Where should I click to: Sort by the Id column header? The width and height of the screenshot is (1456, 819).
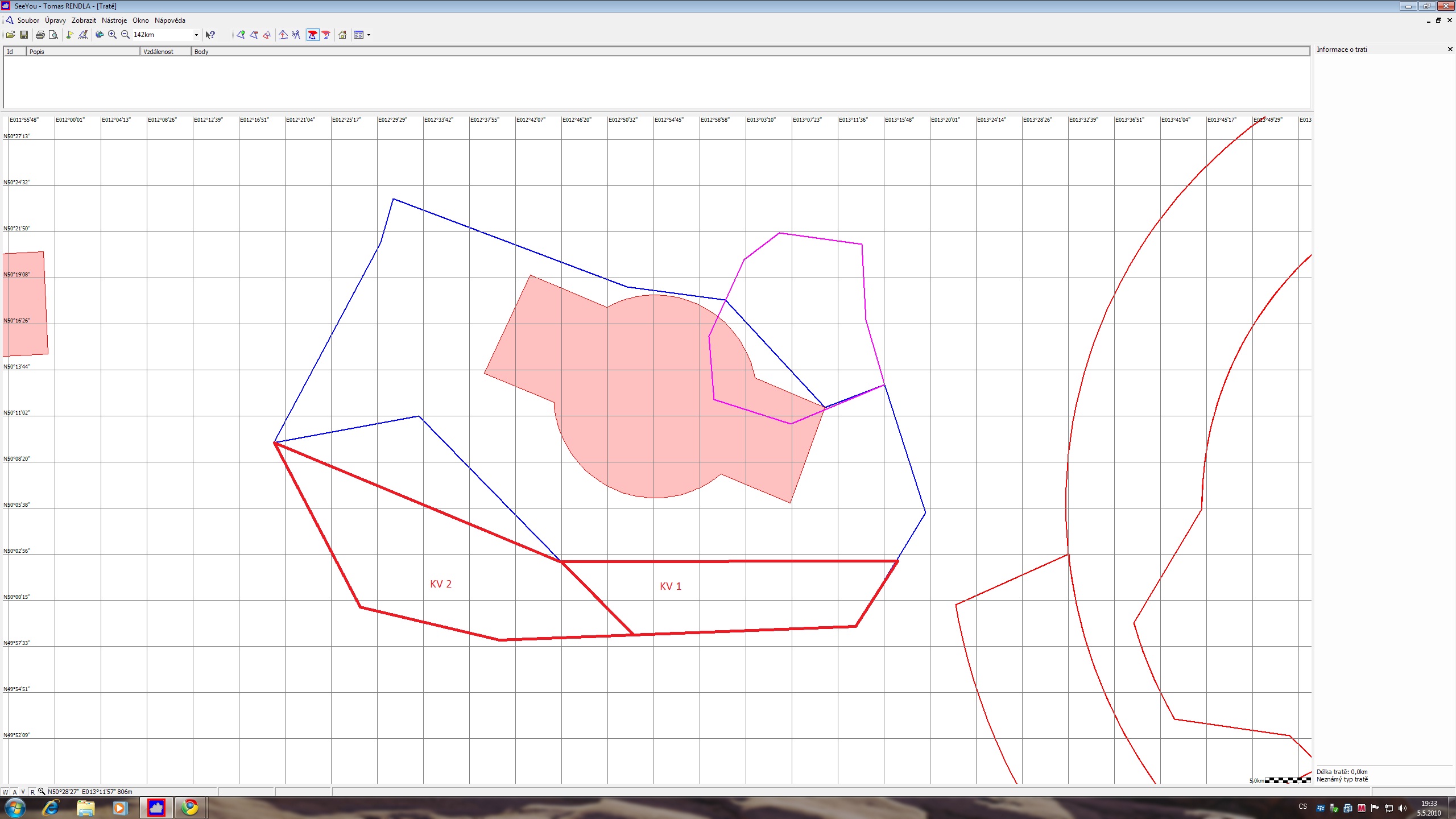pos(15,51)
